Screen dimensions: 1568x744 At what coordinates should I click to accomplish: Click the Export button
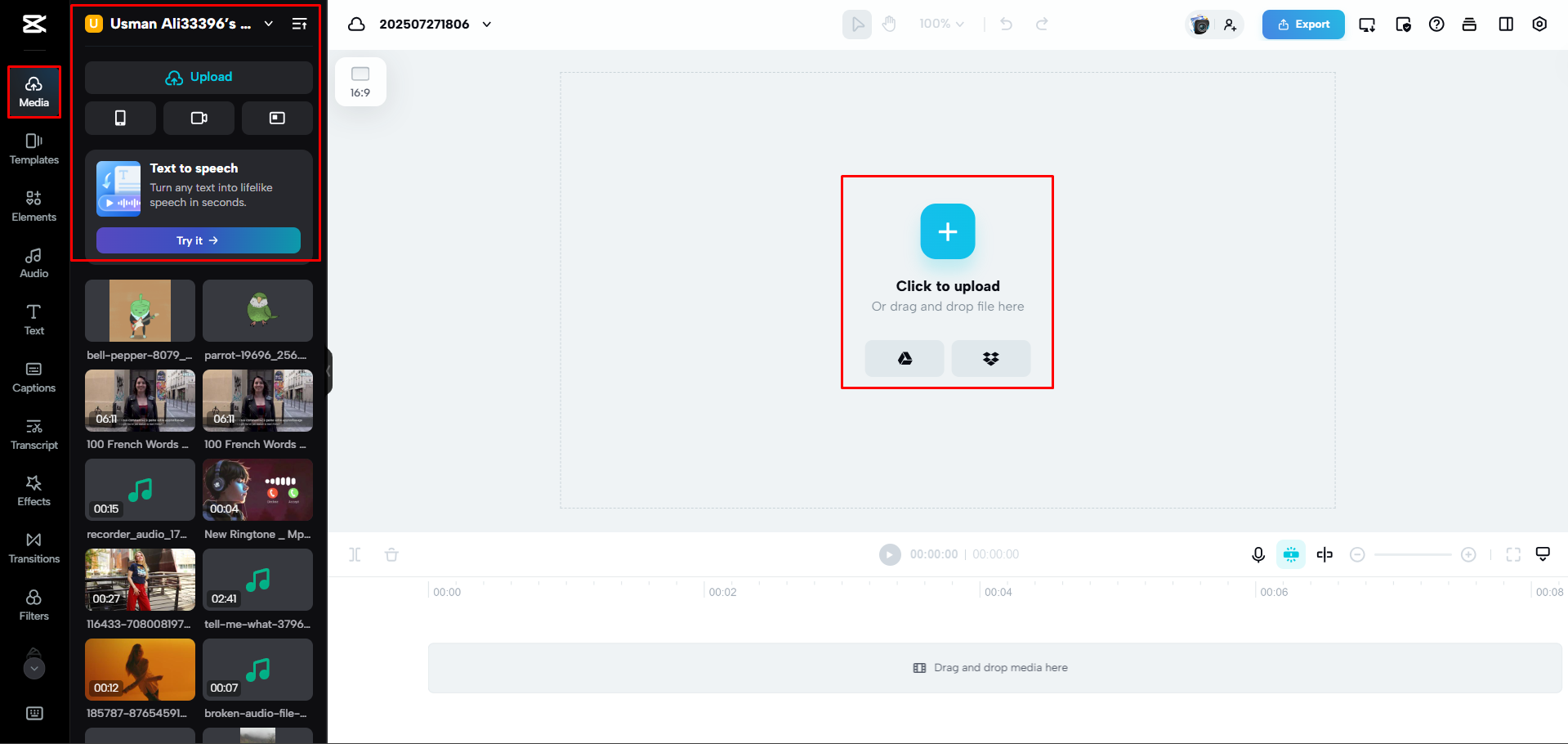(1303, 25)
